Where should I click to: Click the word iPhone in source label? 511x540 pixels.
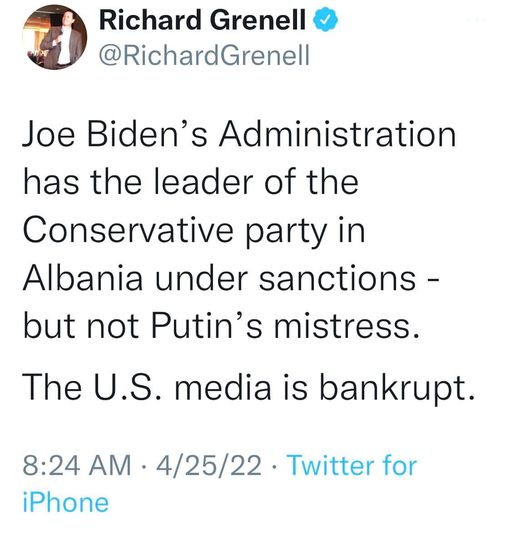[x=66, y=502]
